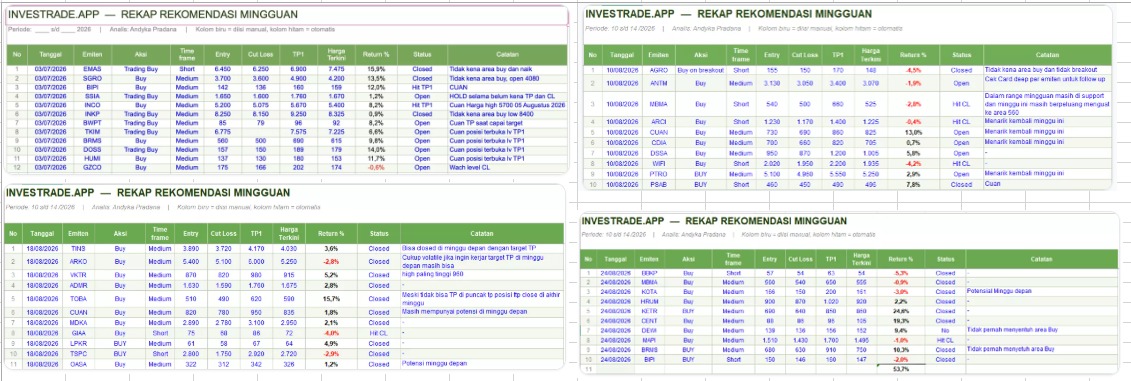Click the 13,0% return in the 10/08/2026 table
This screenshot has width=1131, height=381.
[914, 132]
